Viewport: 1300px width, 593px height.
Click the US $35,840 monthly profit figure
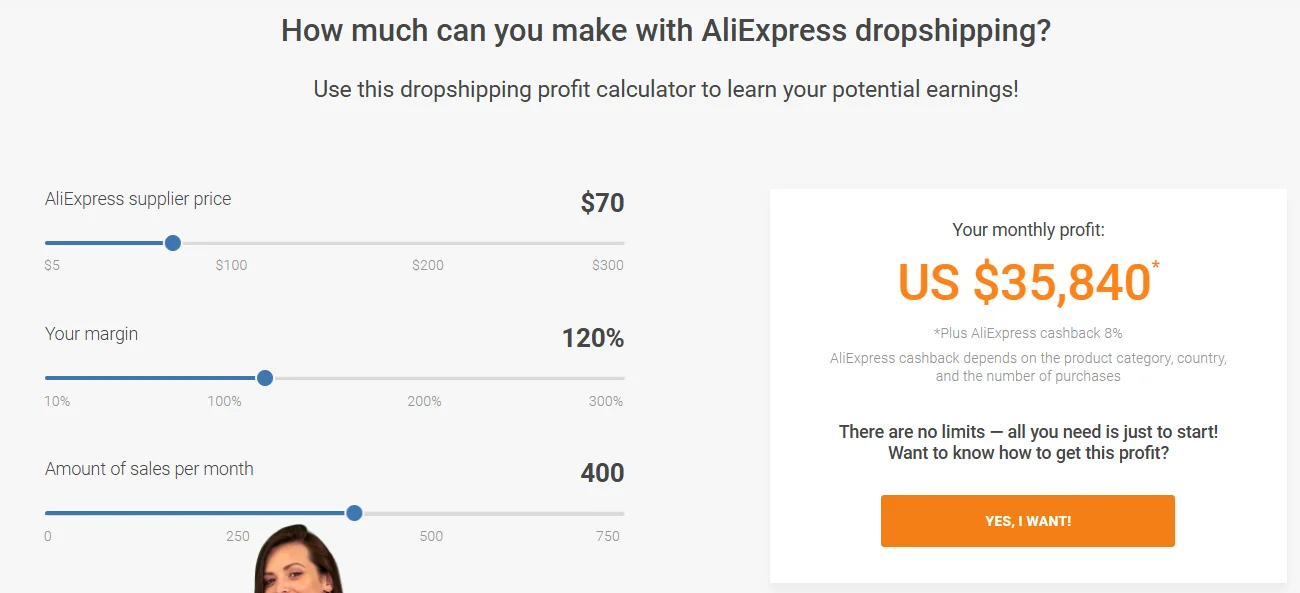tap(1024, 282)
